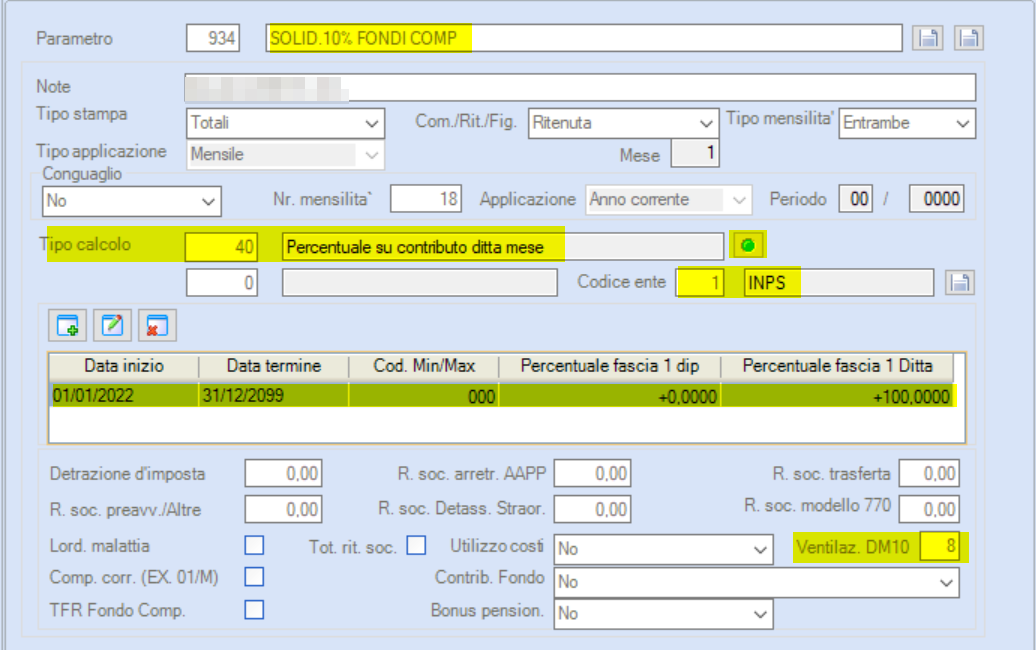
Task: Click the edit row pencil icon
Action: tap(112, 326)
